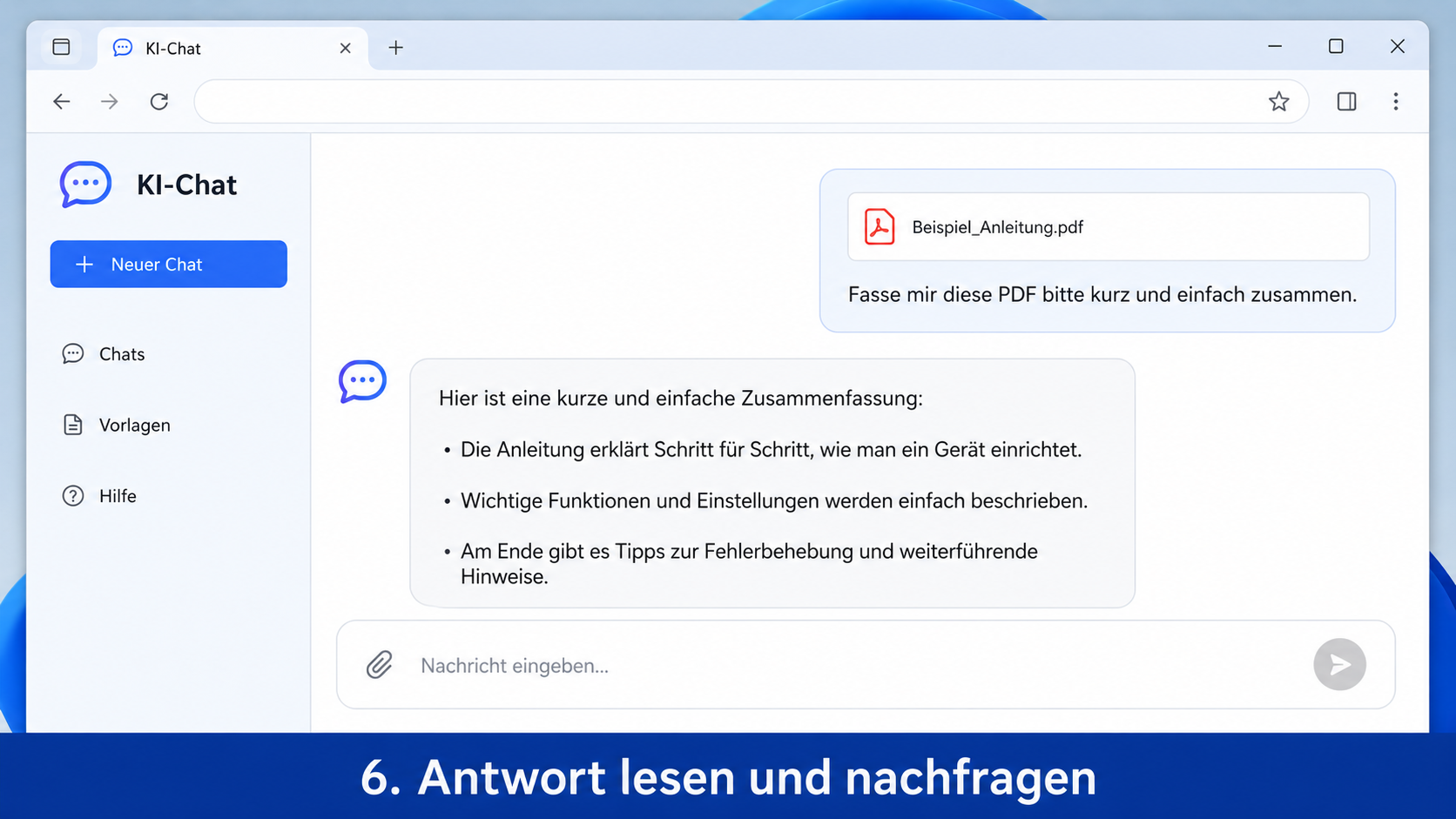Reload the page
Viewport: 1456px width, 819px height.
coord(158,101)
